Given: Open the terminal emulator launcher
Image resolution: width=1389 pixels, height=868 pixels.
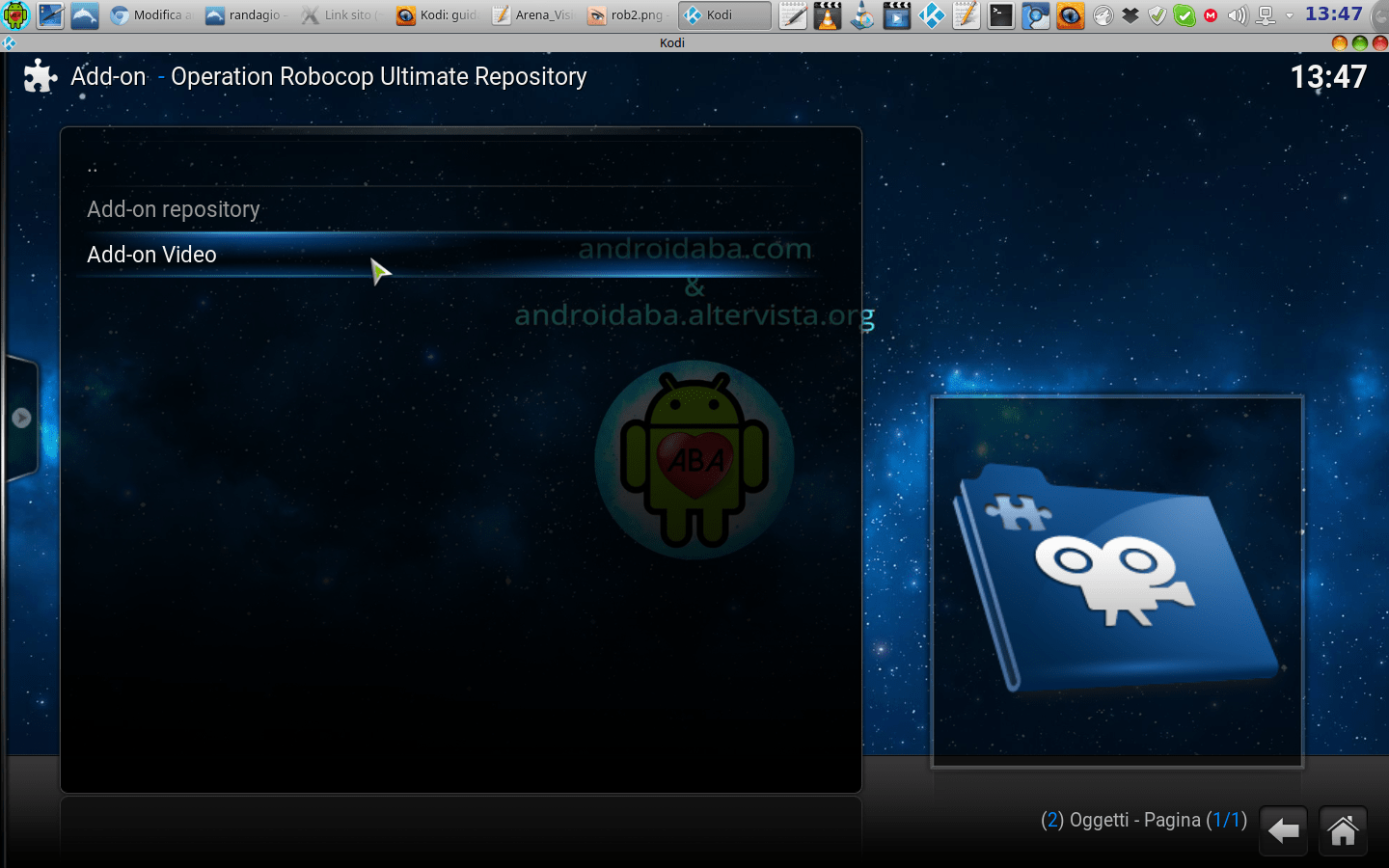Looking at the screenshot, I should tap(1001, 15).
